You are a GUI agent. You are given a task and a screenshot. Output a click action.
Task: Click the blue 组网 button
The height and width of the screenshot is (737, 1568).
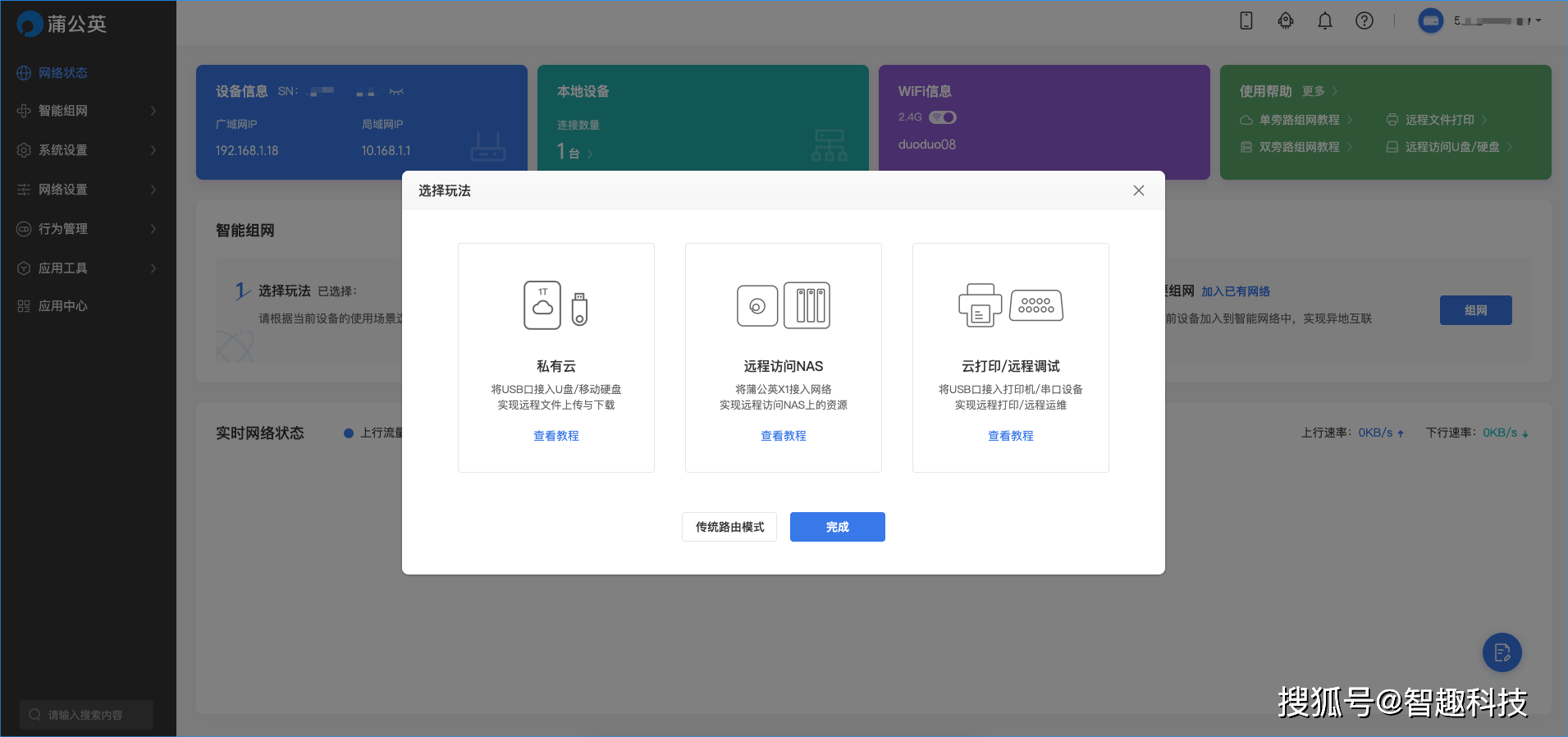pos(1476,310)
